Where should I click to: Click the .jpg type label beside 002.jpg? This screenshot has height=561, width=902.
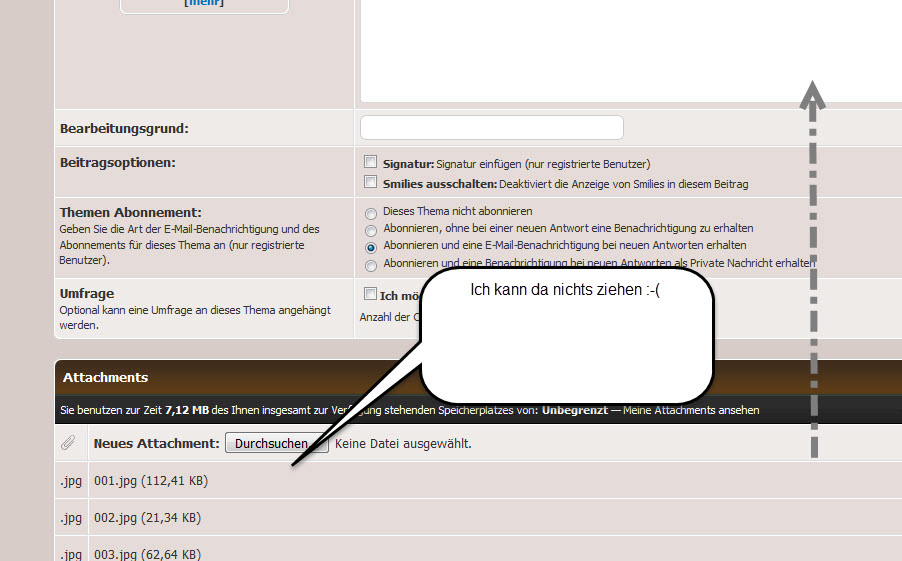tap(70, 518)
